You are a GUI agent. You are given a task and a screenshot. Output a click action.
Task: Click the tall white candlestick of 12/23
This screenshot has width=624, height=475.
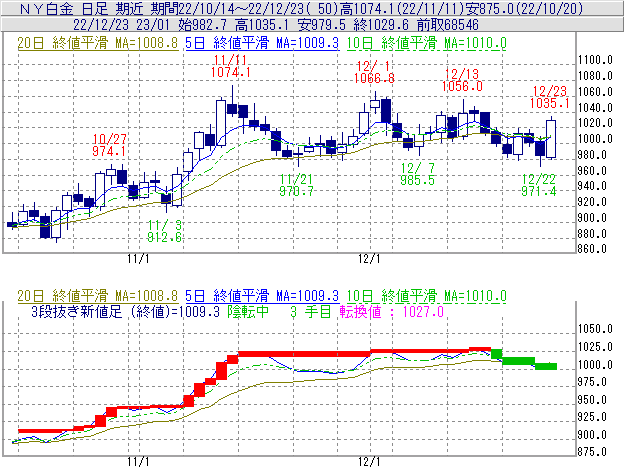[x=551, y=138]
